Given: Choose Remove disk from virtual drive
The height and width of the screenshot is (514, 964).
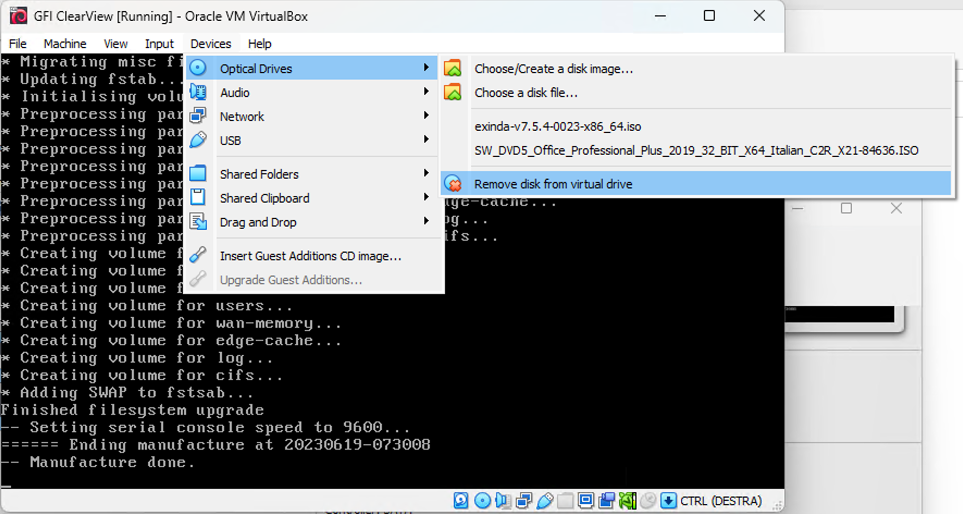Looking at the screenshot, I should [x=696, y=183].
